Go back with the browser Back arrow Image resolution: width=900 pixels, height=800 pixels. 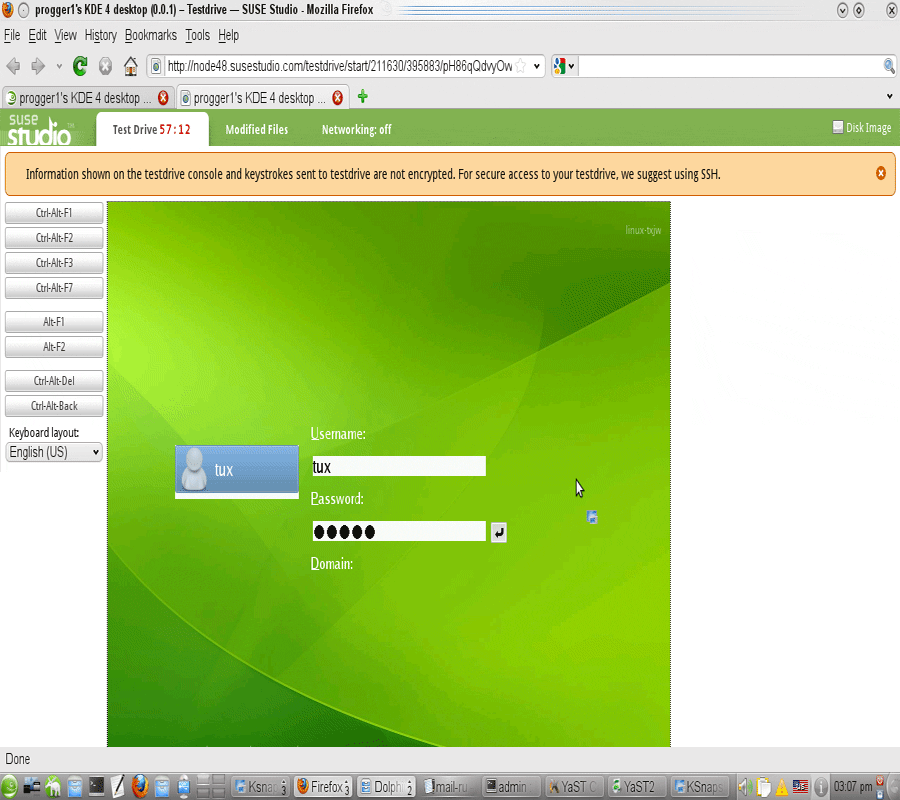click(x=13, y=67)
